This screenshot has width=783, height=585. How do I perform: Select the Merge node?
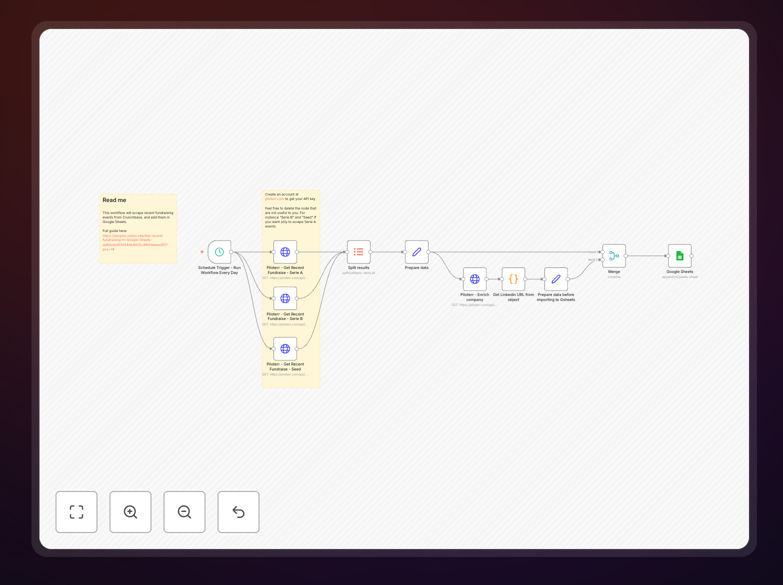[614, 256]
